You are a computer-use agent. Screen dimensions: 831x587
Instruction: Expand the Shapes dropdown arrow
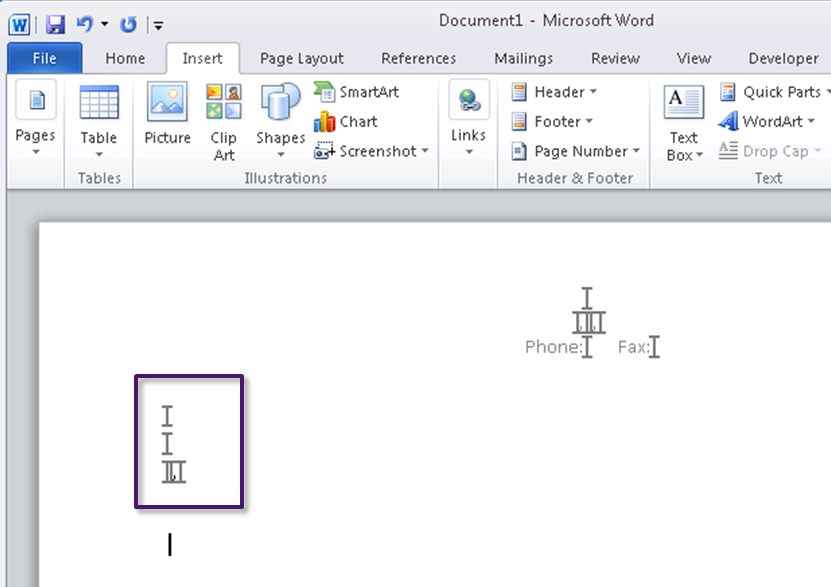point(280,155)
